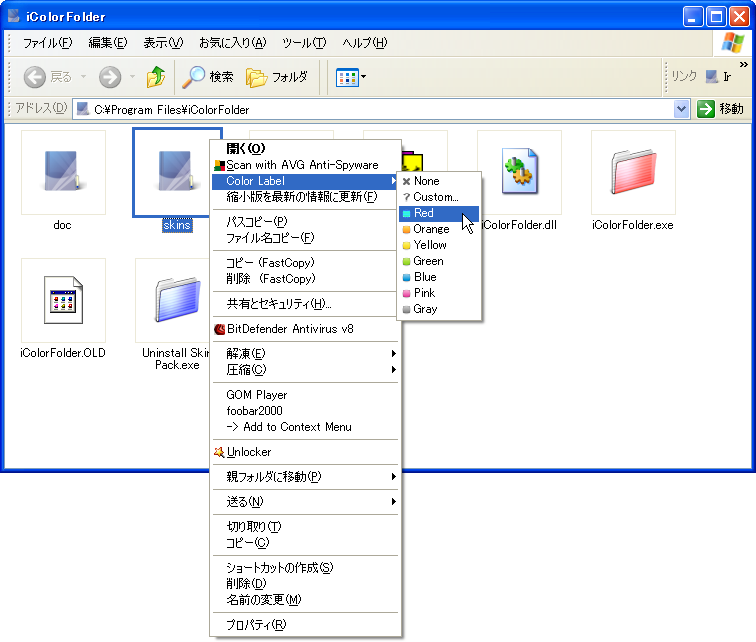Open the Color Label submenu
This screenshot has width=756, height=642.
coord(304,181)
